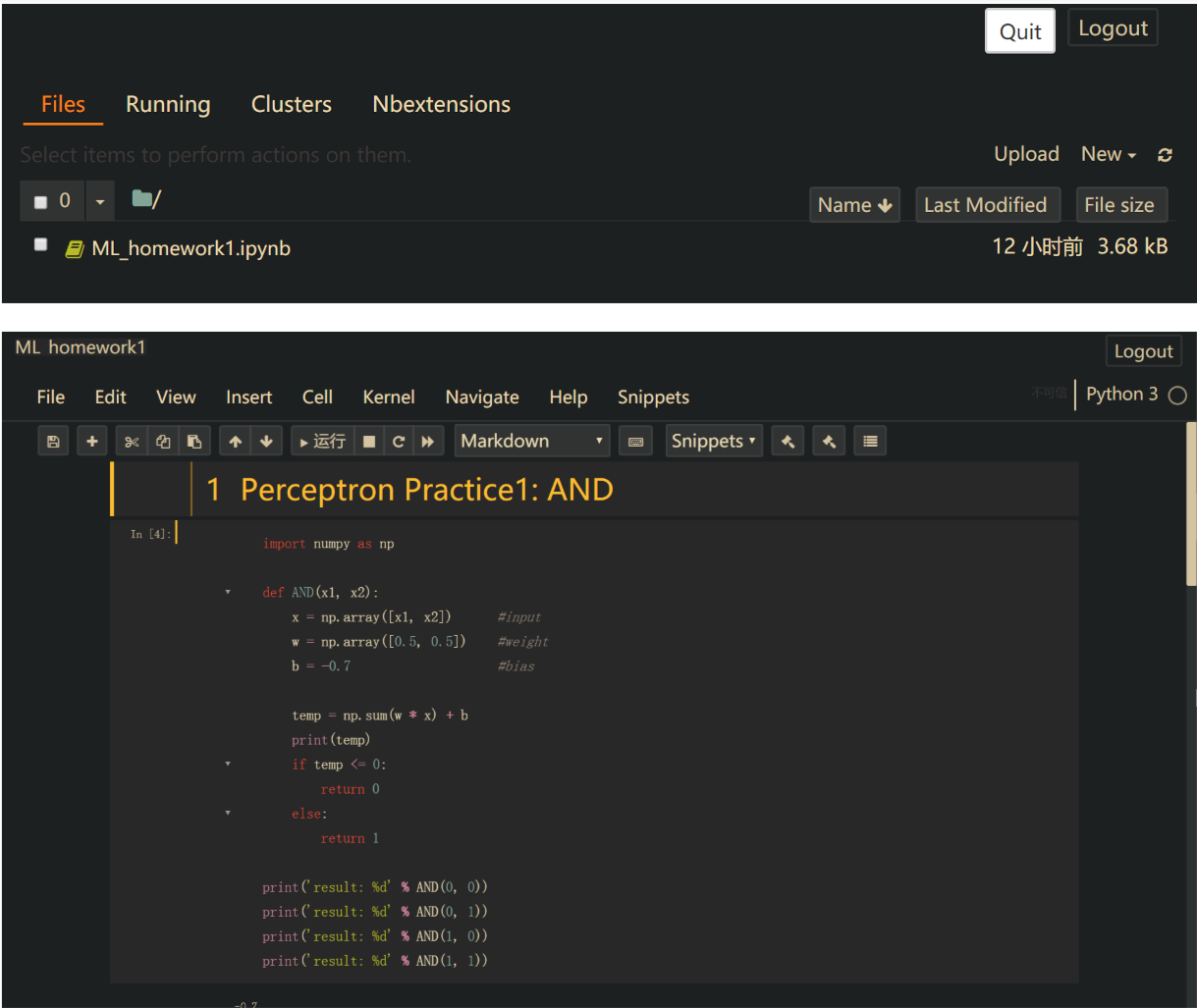
Task: Insert a new cell with the plus icon
Action: 91,440
